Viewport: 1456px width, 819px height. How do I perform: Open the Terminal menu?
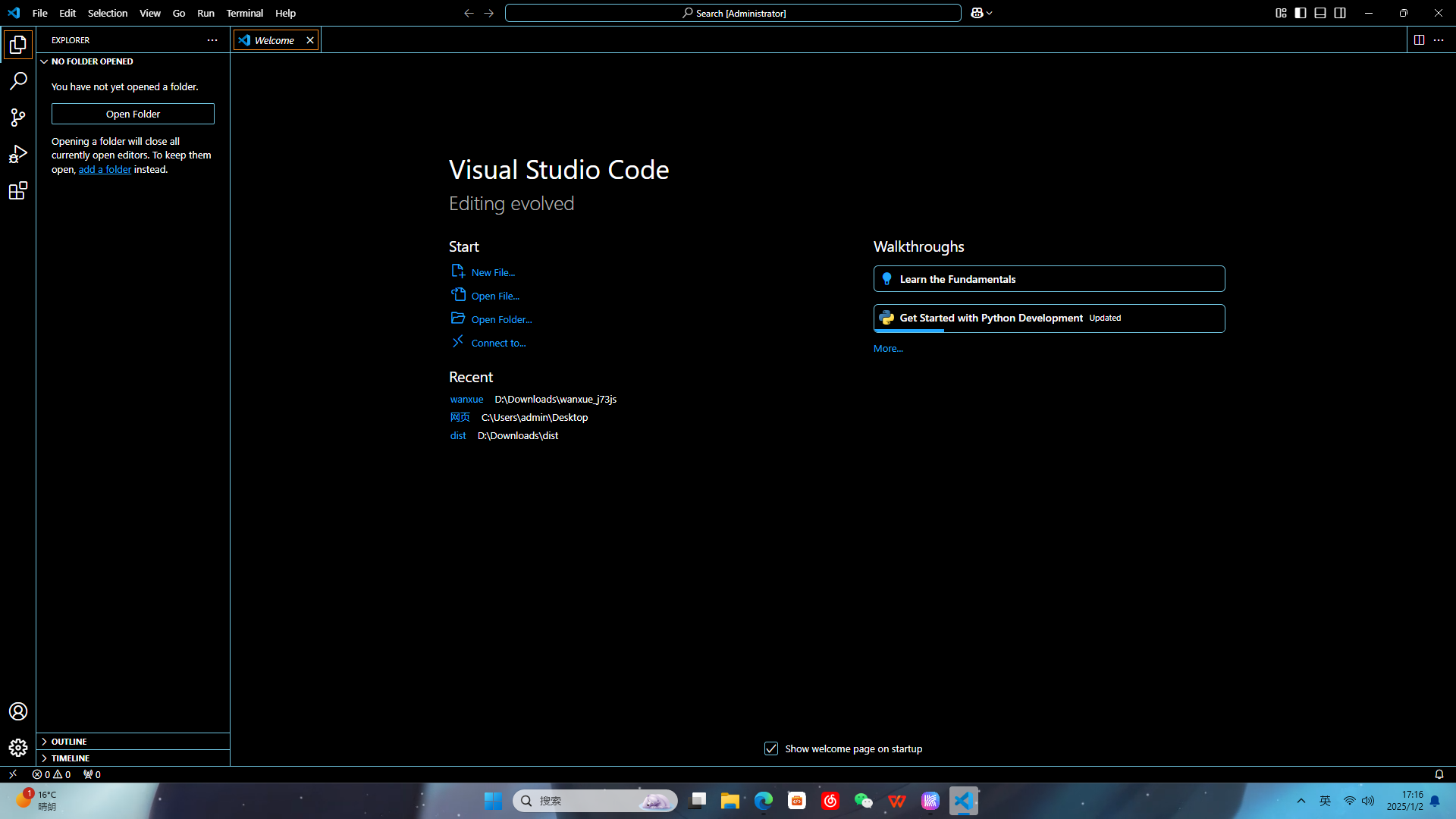tap(244, 13)
